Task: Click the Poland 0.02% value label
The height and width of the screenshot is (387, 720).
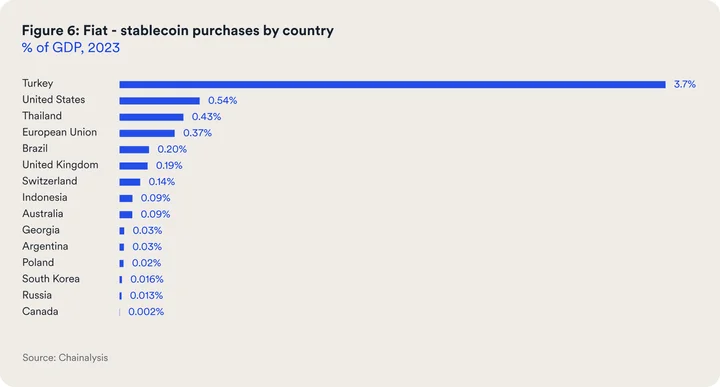Action: point(146,263)
